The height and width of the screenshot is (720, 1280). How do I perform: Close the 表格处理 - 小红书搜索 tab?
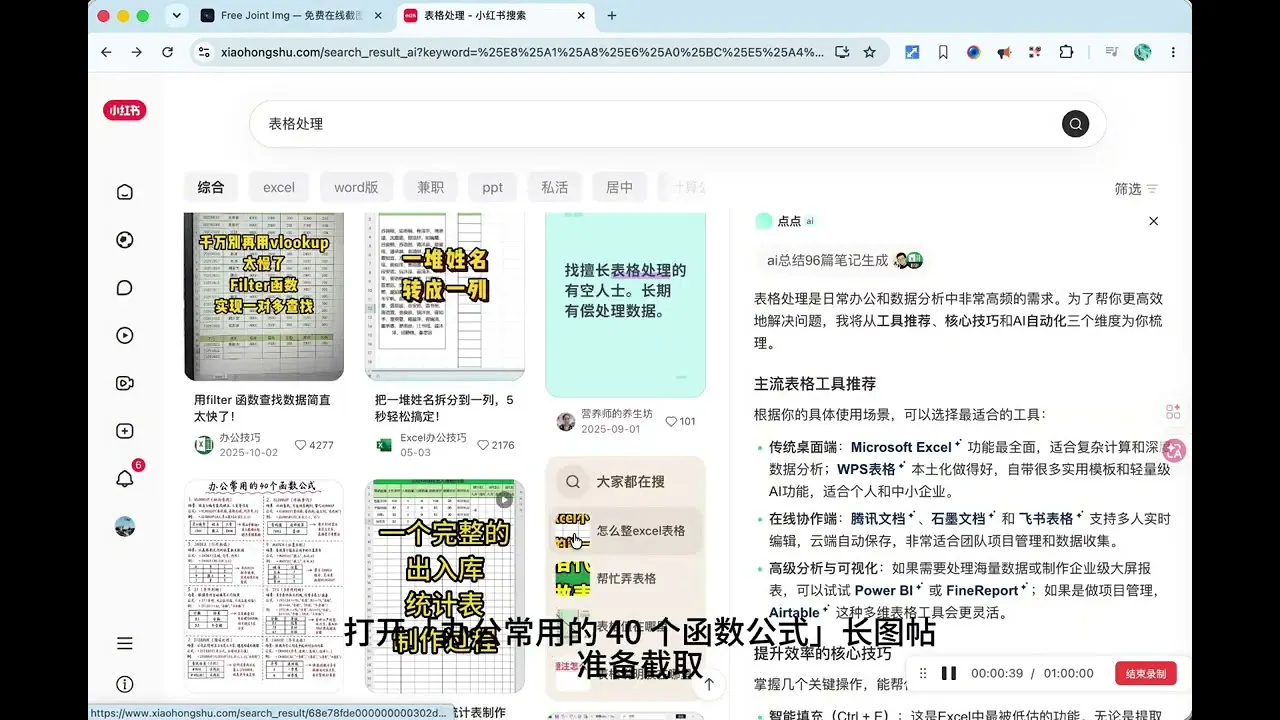(579, 15)
